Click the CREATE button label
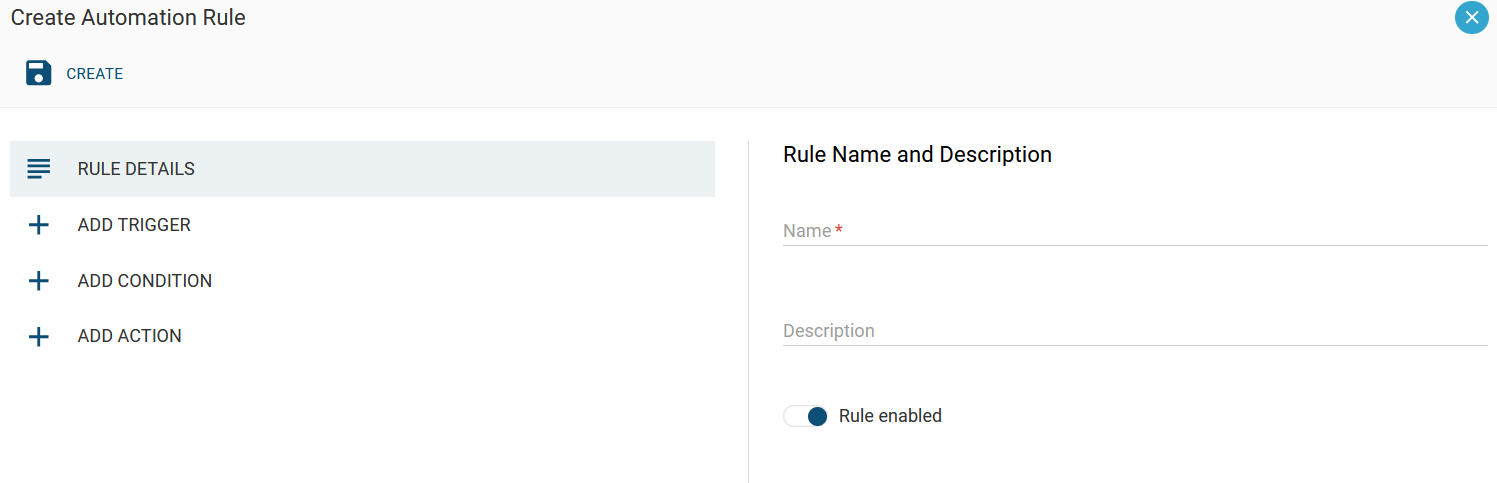 [95, 74]
